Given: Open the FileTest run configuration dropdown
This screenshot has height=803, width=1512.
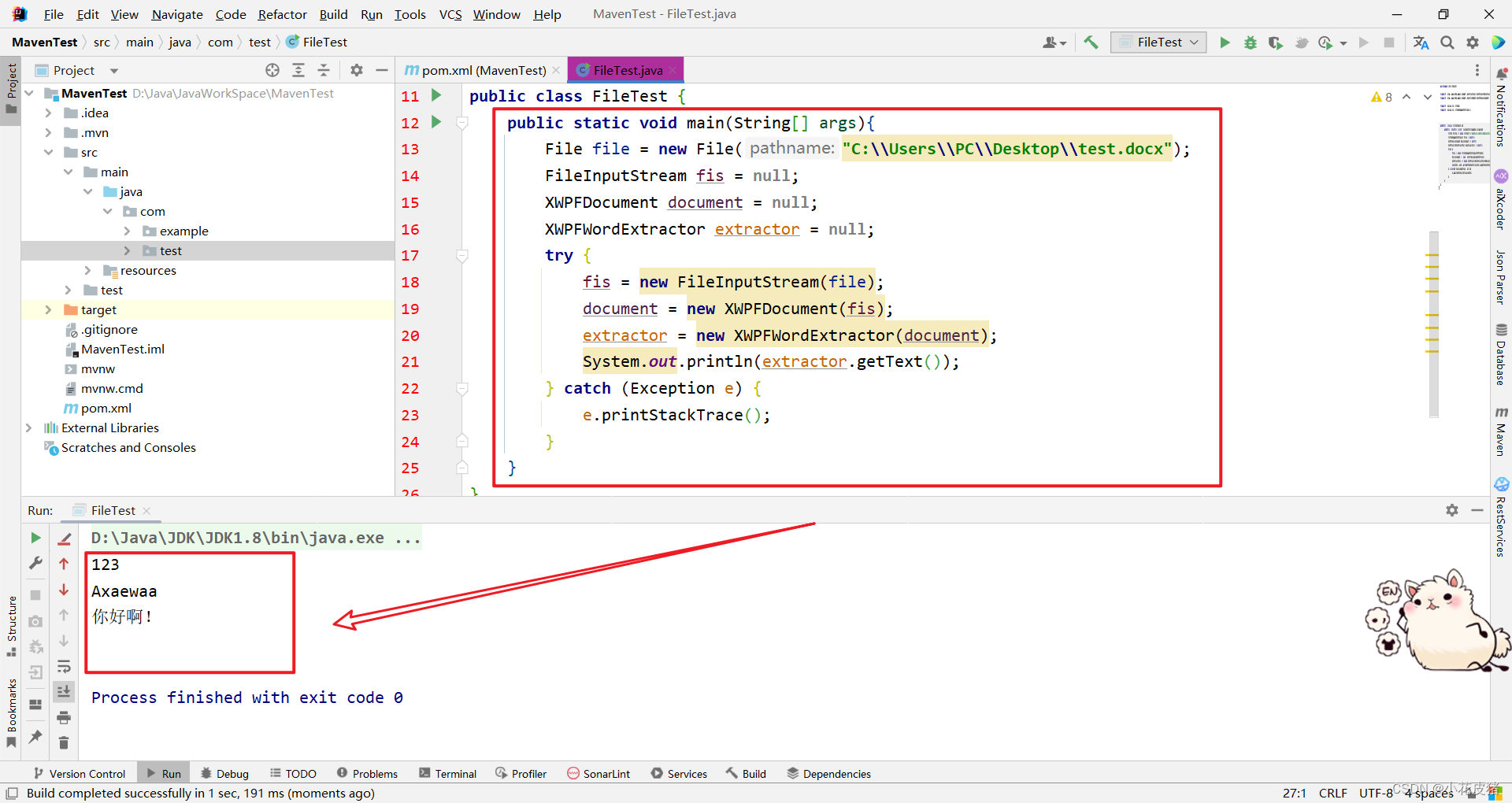Looking at the screenshot, I should point(1159,43).
